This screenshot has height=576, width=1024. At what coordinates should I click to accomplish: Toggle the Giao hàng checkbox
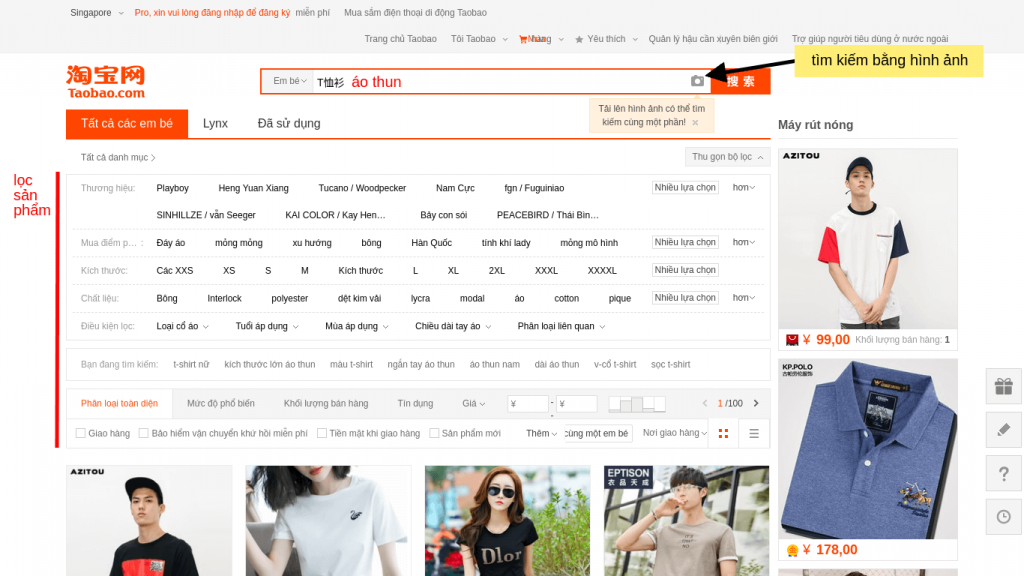pyautogui.click(x=80, y=433)
